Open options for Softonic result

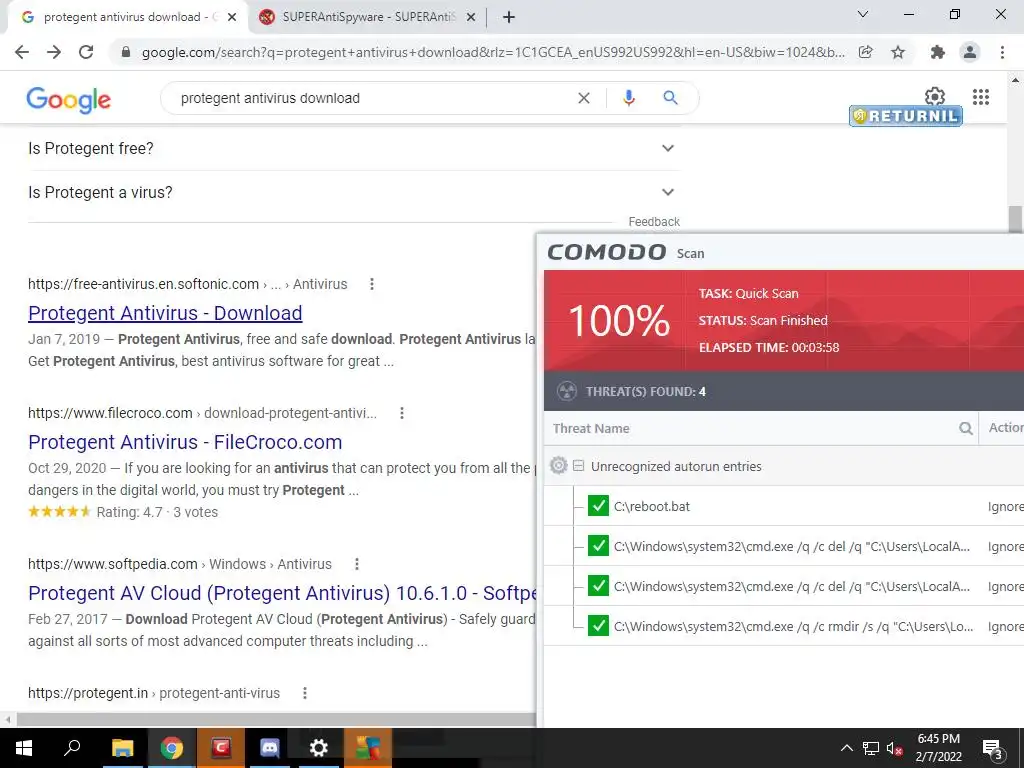(372, 284)
